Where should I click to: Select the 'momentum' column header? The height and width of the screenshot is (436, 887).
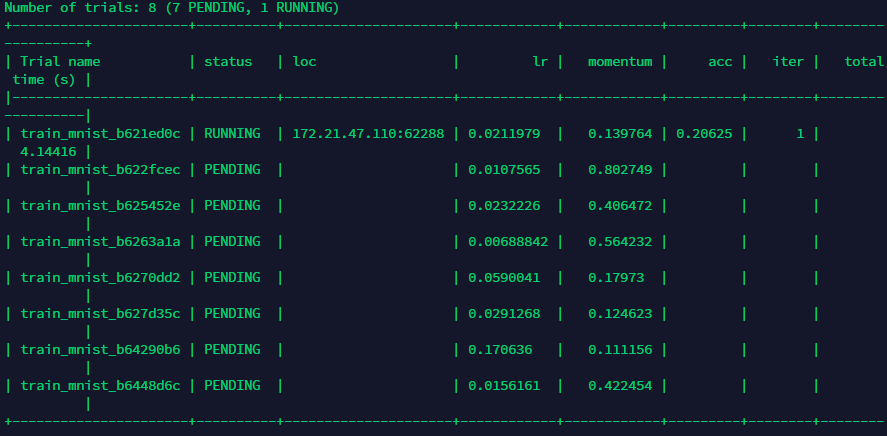[x=620, y=62]
